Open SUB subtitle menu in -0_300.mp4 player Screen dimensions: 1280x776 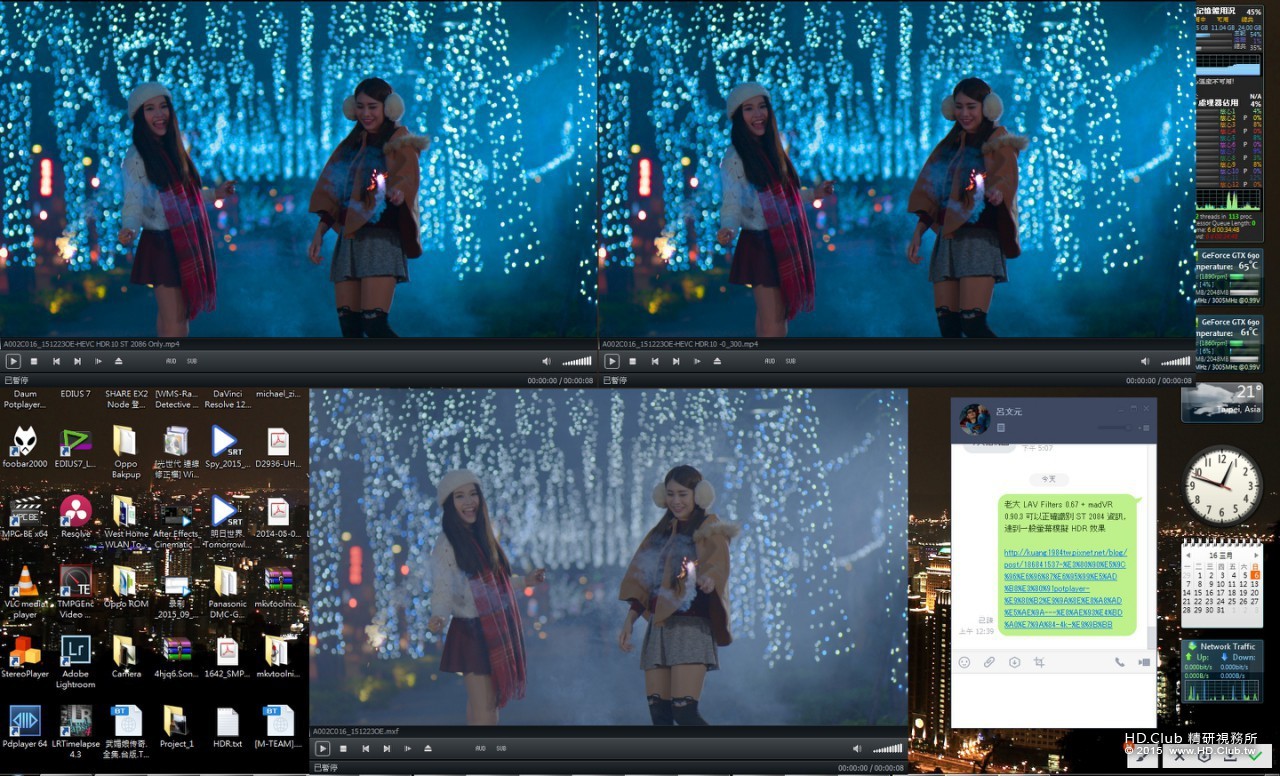coord(790,361)
